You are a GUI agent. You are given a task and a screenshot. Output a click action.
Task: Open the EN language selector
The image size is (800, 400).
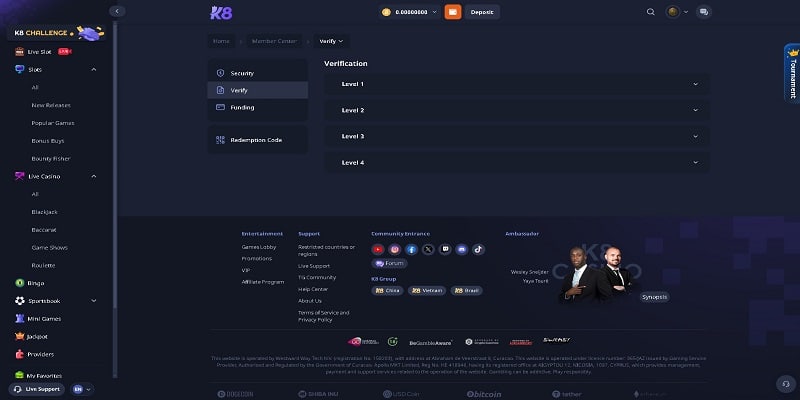coord(82,389)
